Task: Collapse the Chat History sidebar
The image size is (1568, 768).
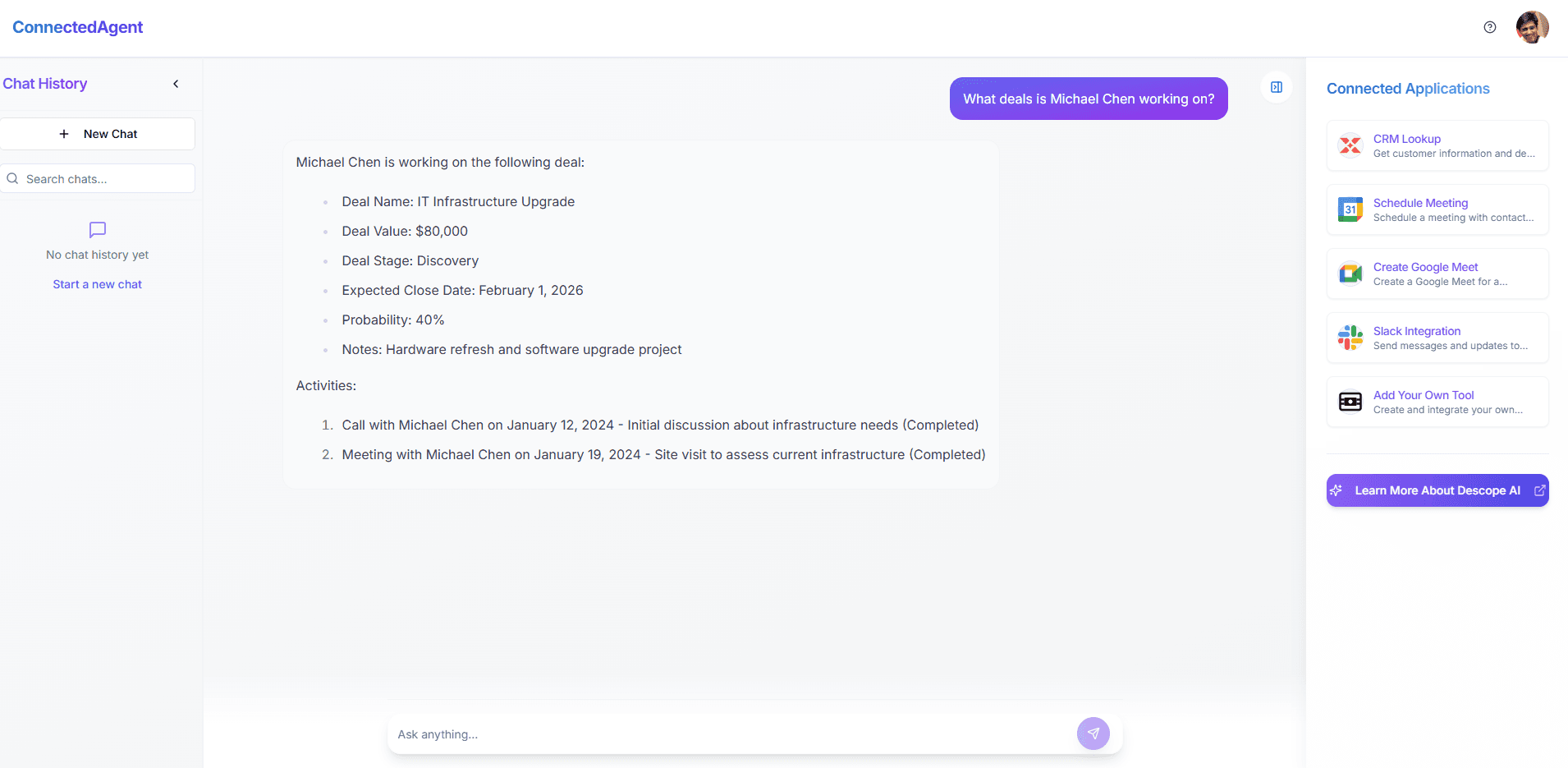Action: [176, 84]
